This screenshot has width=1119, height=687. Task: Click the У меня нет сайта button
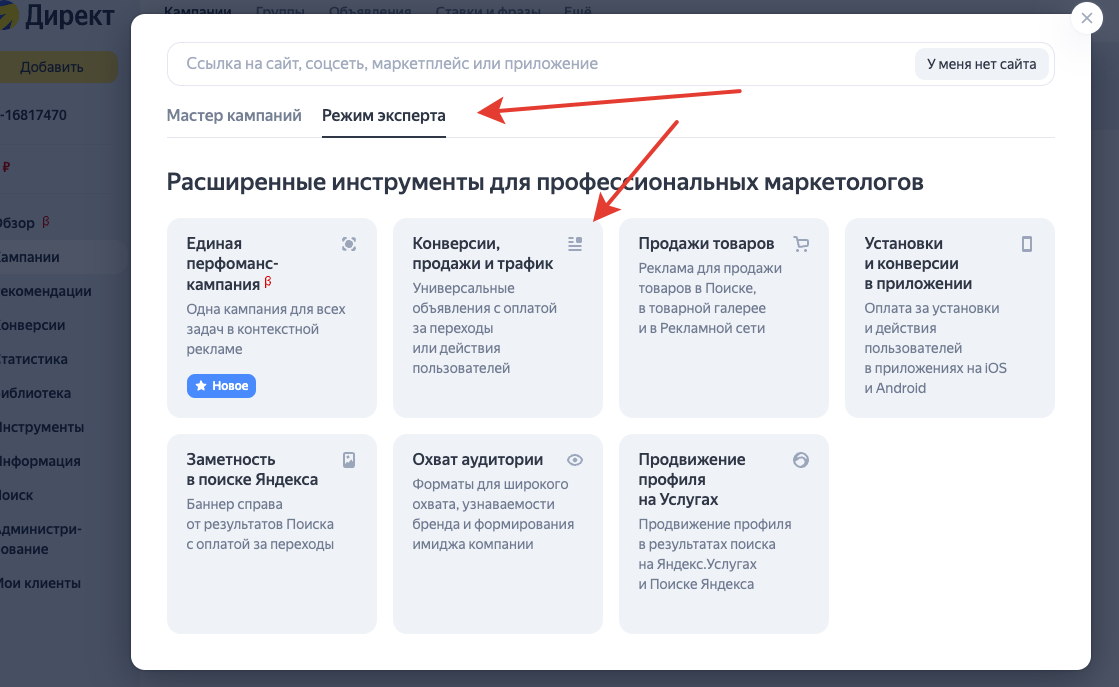[x=981, y=64]
